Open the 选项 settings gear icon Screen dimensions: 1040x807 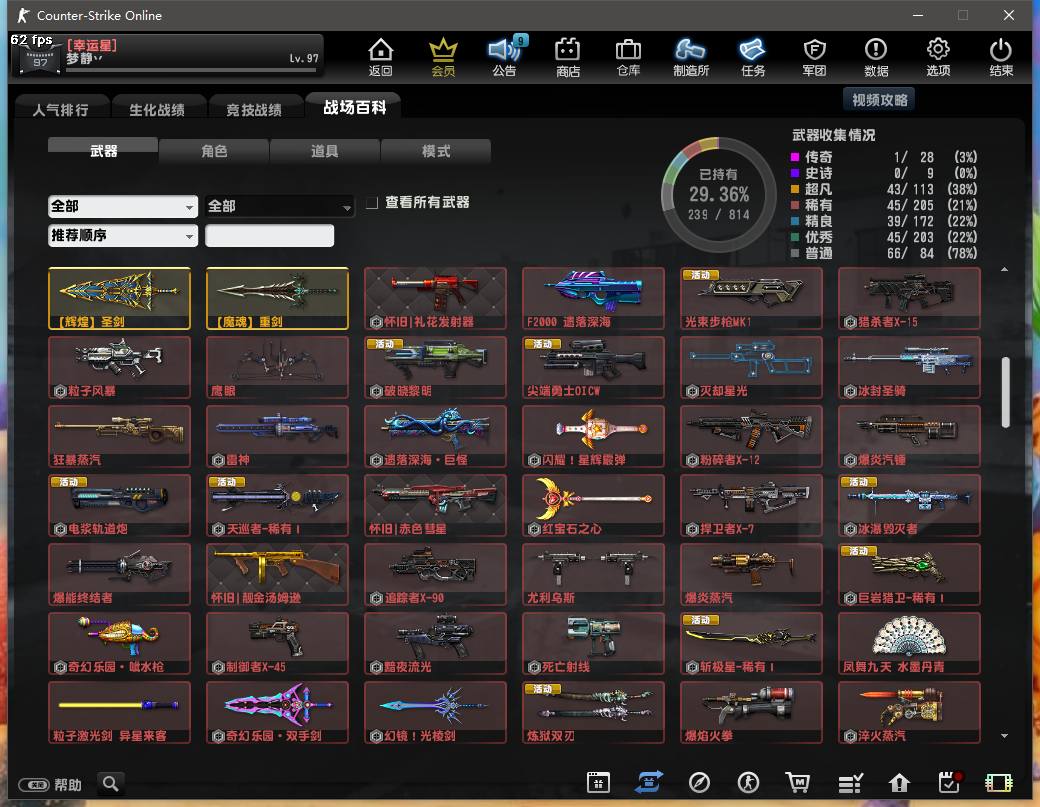pyautogui.click(x=938, y=56)
